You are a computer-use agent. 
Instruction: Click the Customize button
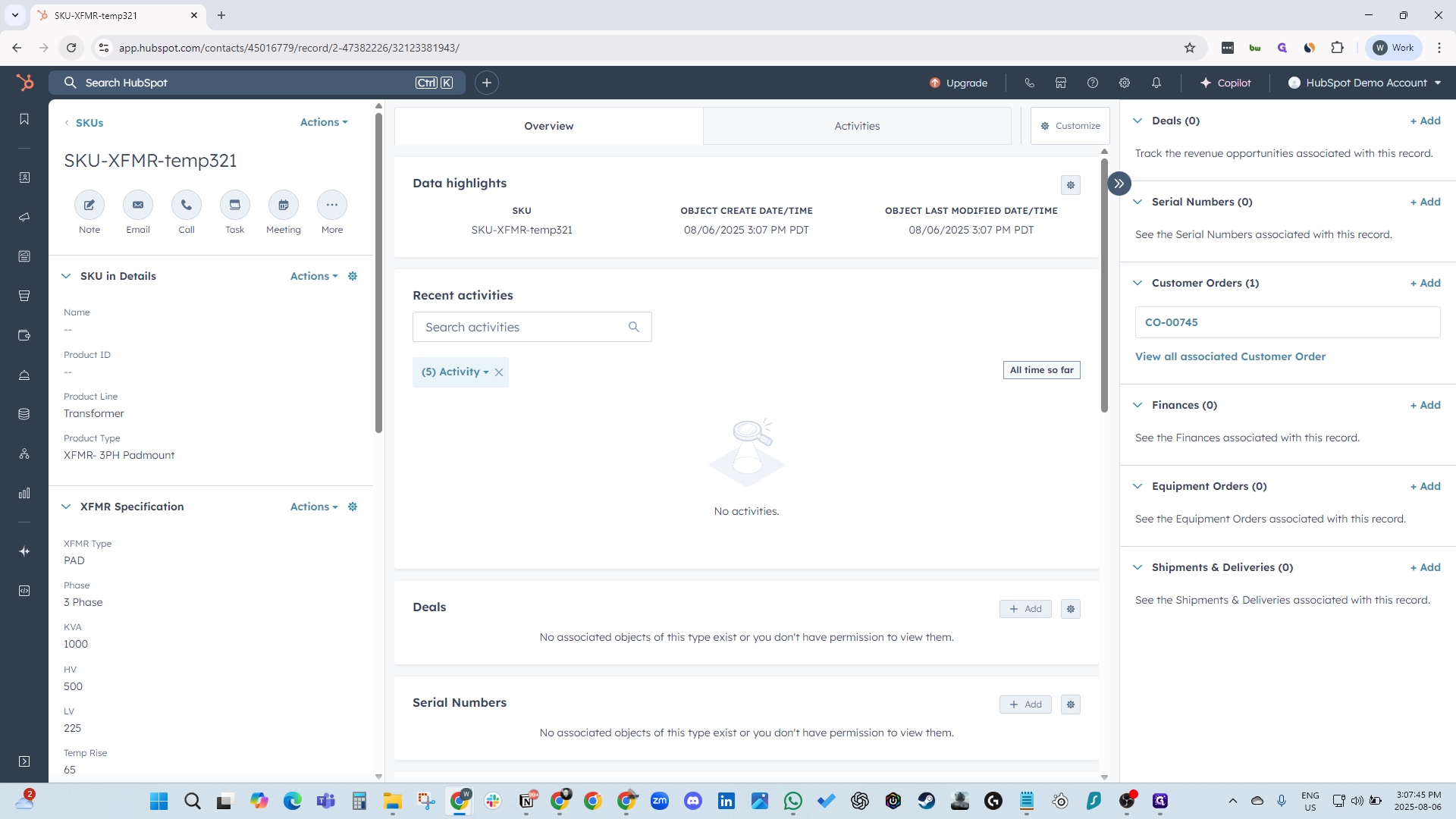click(1070, 126)
